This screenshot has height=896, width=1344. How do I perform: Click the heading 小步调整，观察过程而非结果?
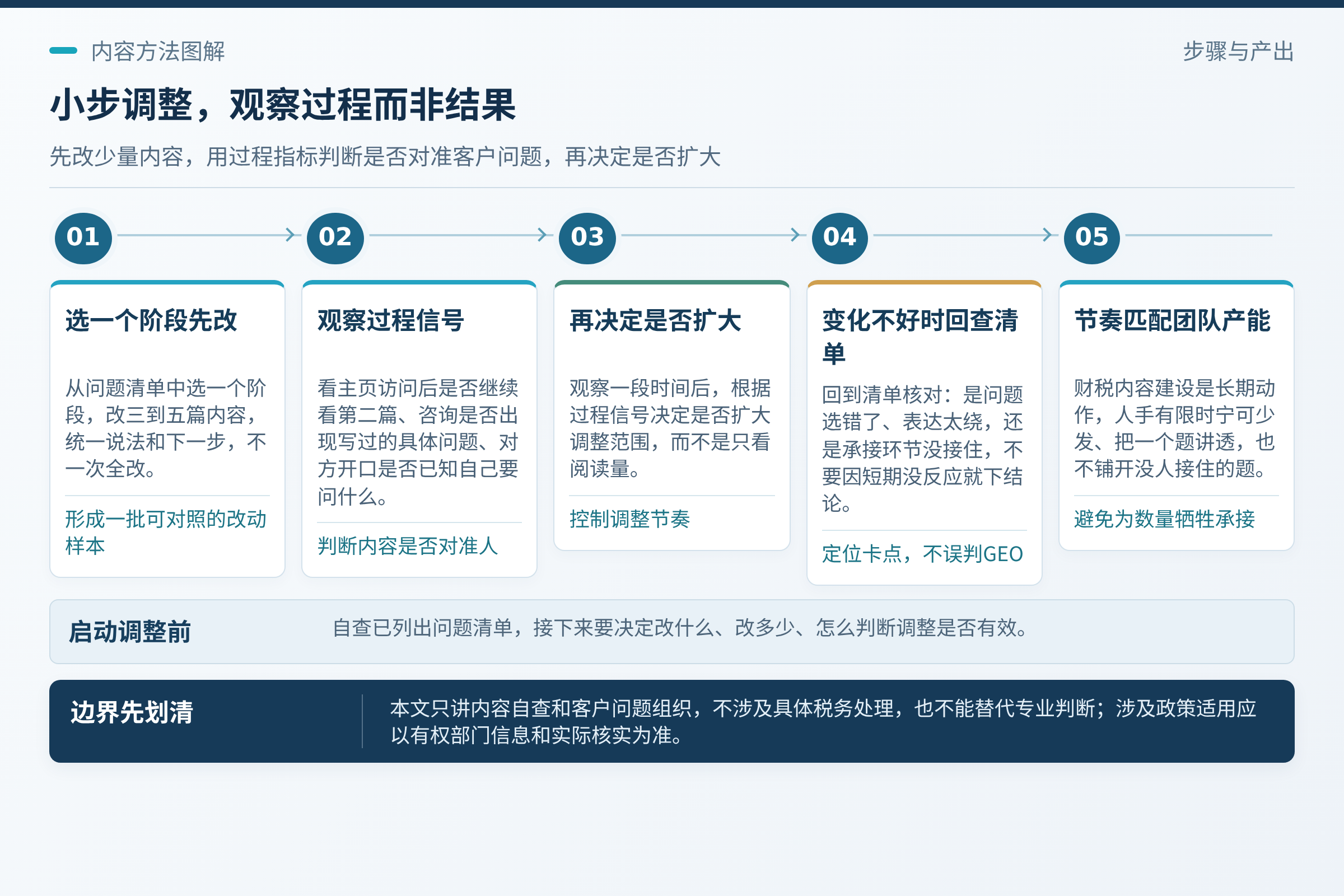(283, 105)
